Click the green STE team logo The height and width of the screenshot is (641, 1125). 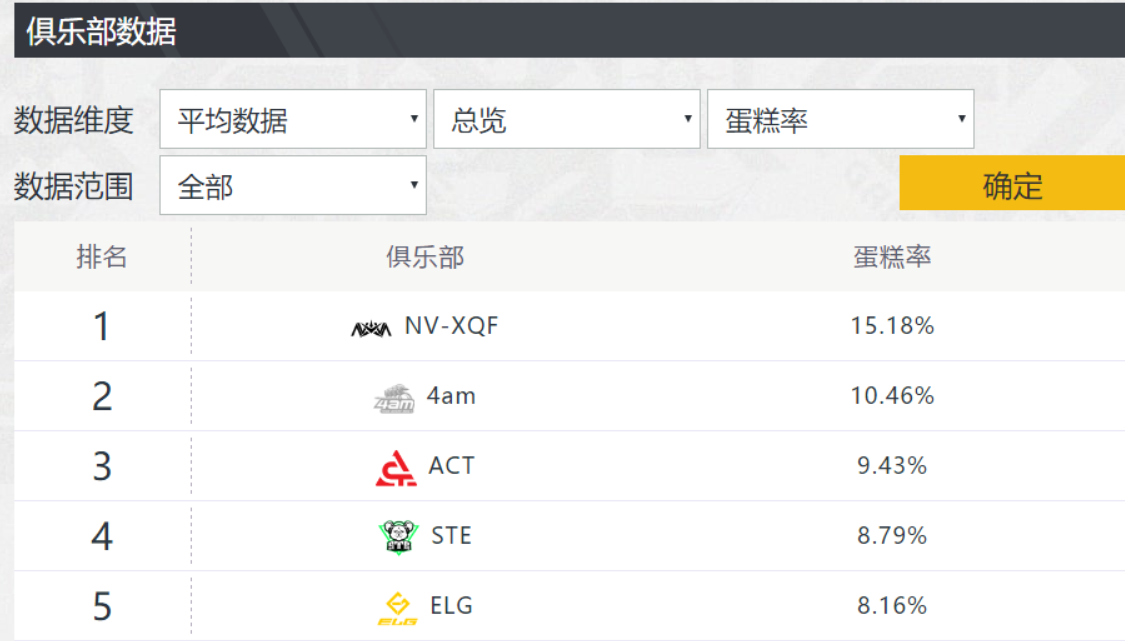[399, 537]
